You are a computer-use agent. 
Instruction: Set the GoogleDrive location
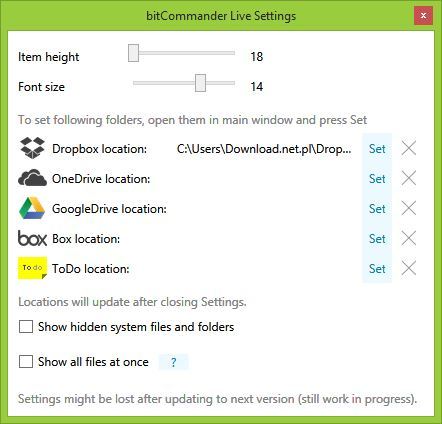coord(377,208)
